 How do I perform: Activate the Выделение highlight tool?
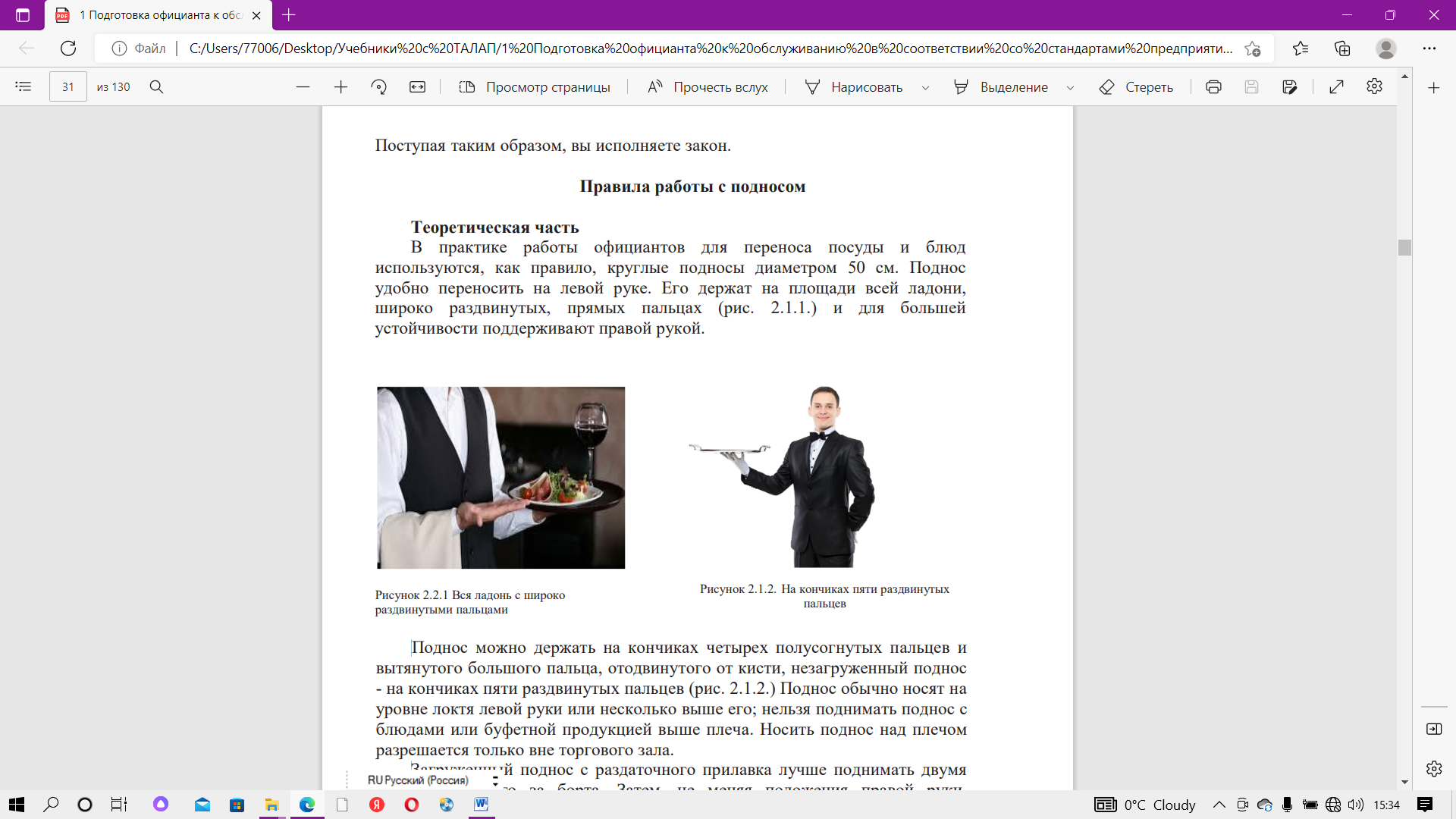[x=1001, y=86]
